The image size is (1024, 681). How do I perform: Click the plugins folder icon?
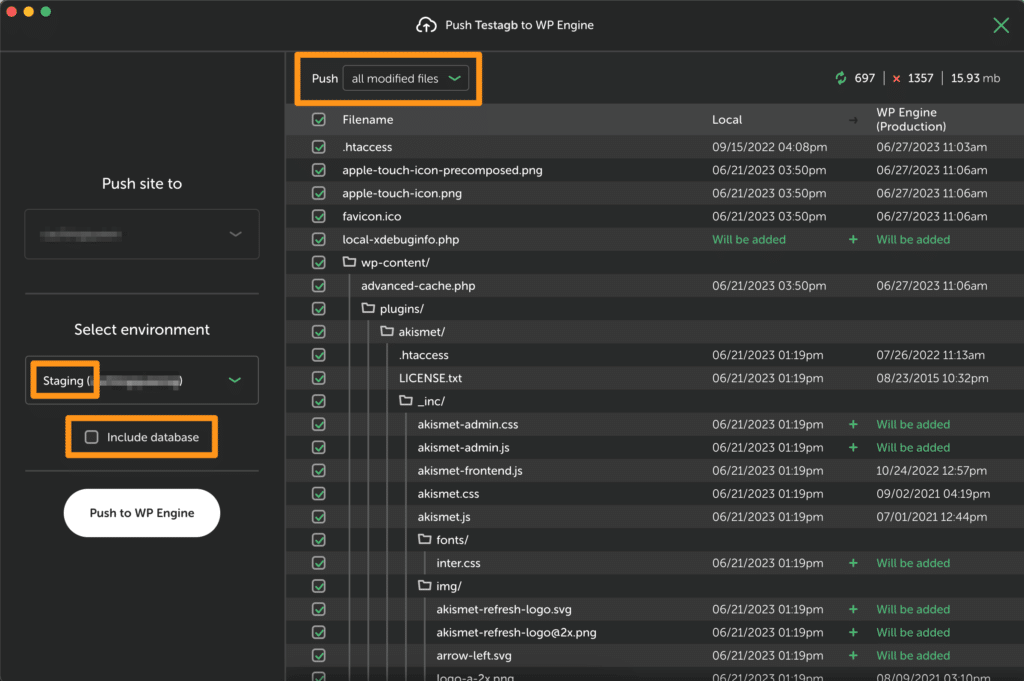[368, 309]
